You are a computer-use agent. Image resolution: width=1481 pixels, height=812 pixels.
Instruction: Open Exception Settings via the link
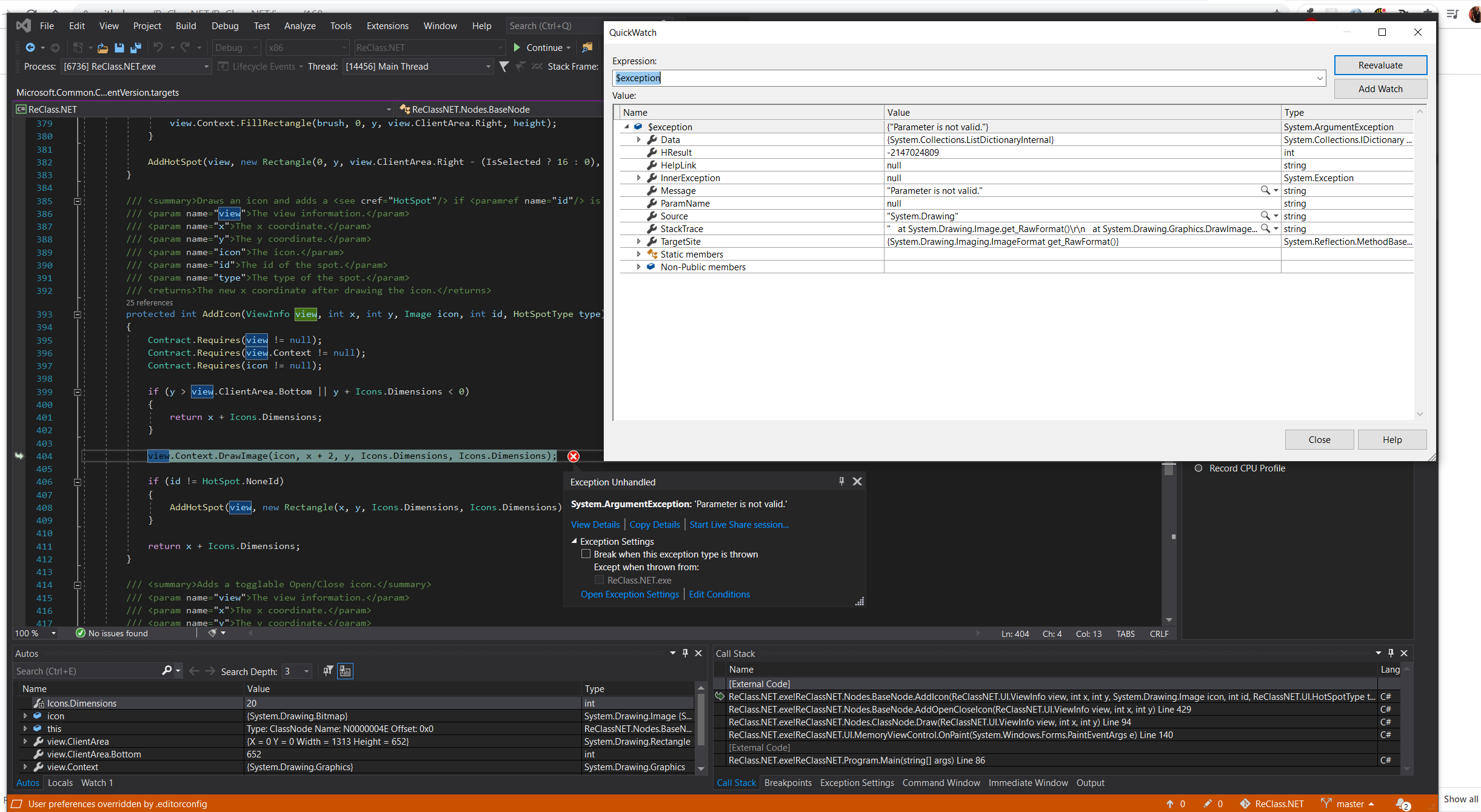(629, 594)
